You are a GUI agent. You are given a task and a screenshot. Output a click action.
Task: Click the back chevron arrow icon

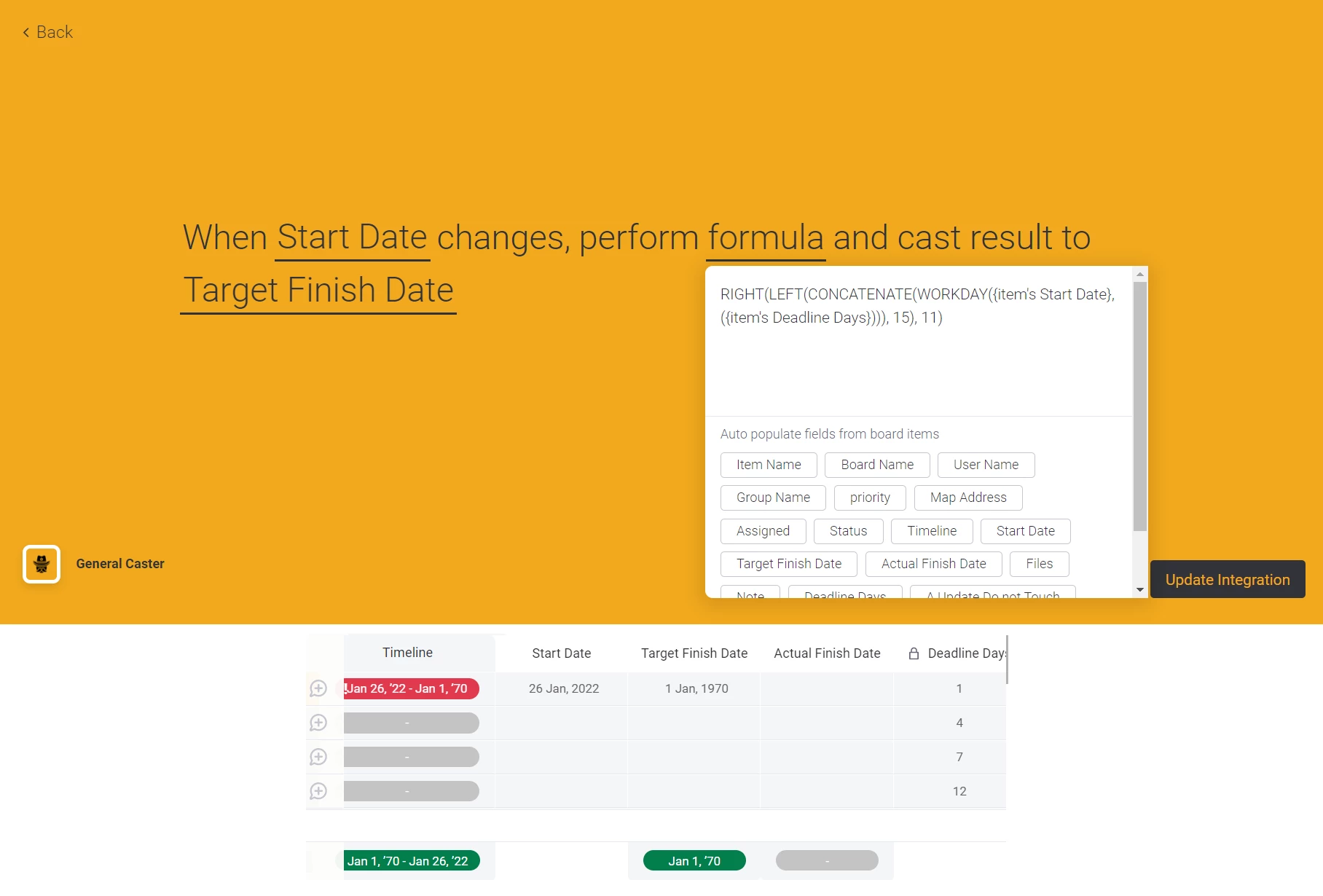point(26,32)
